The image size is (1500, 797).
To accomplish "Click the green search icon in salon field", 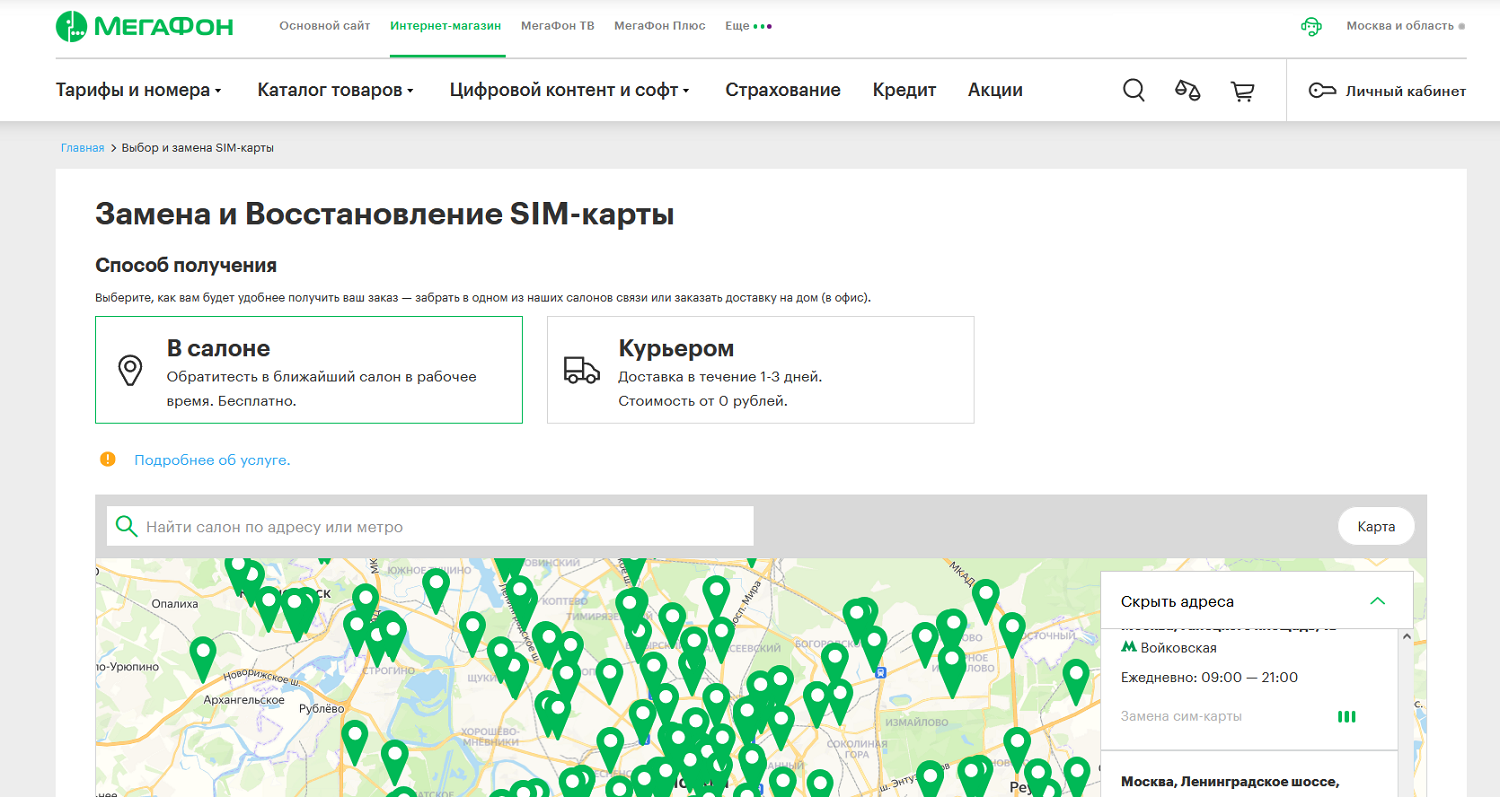I will (127, 526).
